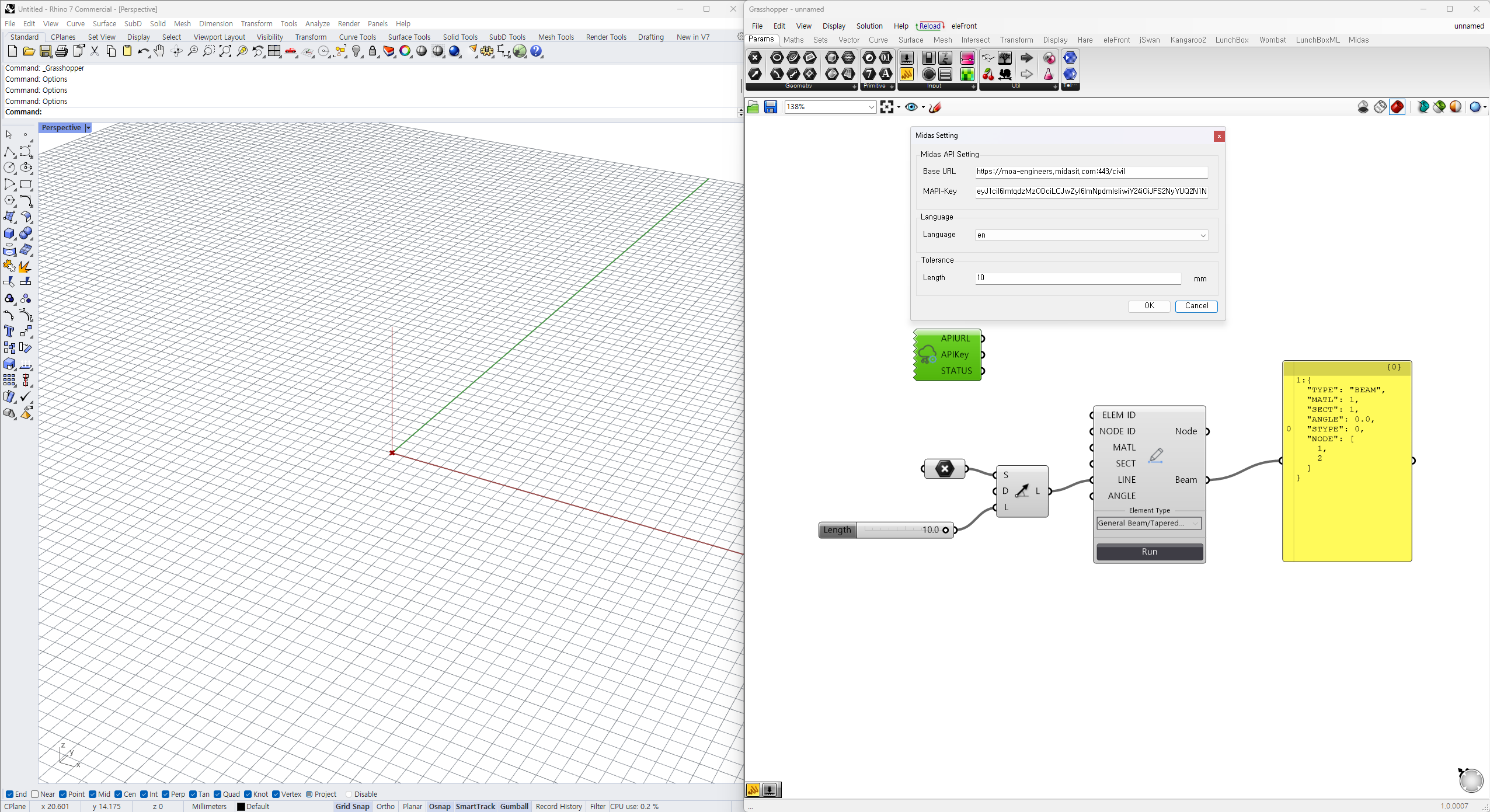The height and width of the screenshot is (812, 1490).
Task: Toggle Ortho in status bar
Action: pos(385,806)
